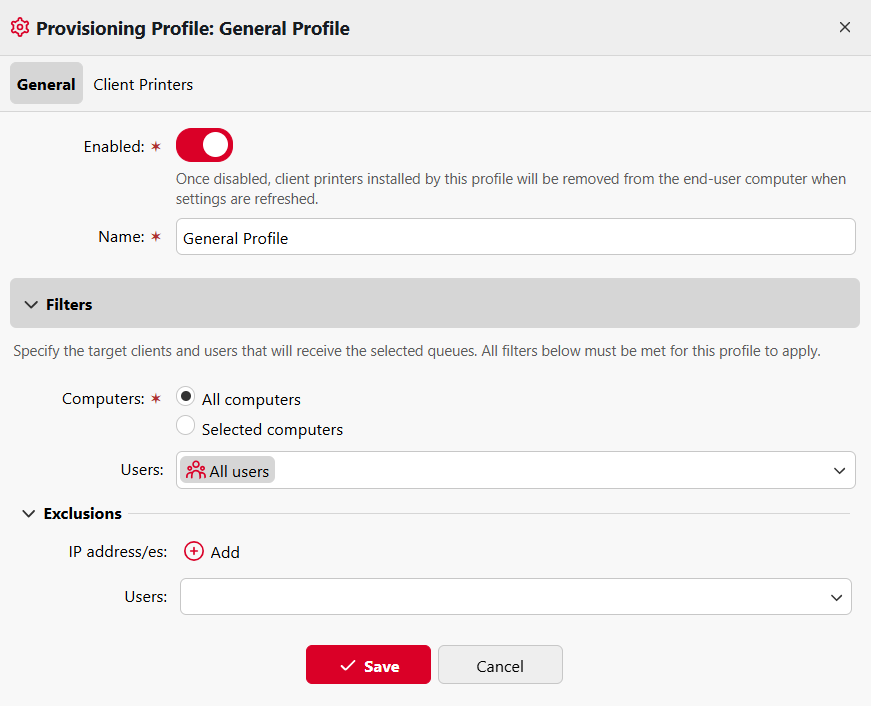This screenshot has height=706, width=871.
Task: Click the Add link for IP addresses
Action: tap(225, 552)
